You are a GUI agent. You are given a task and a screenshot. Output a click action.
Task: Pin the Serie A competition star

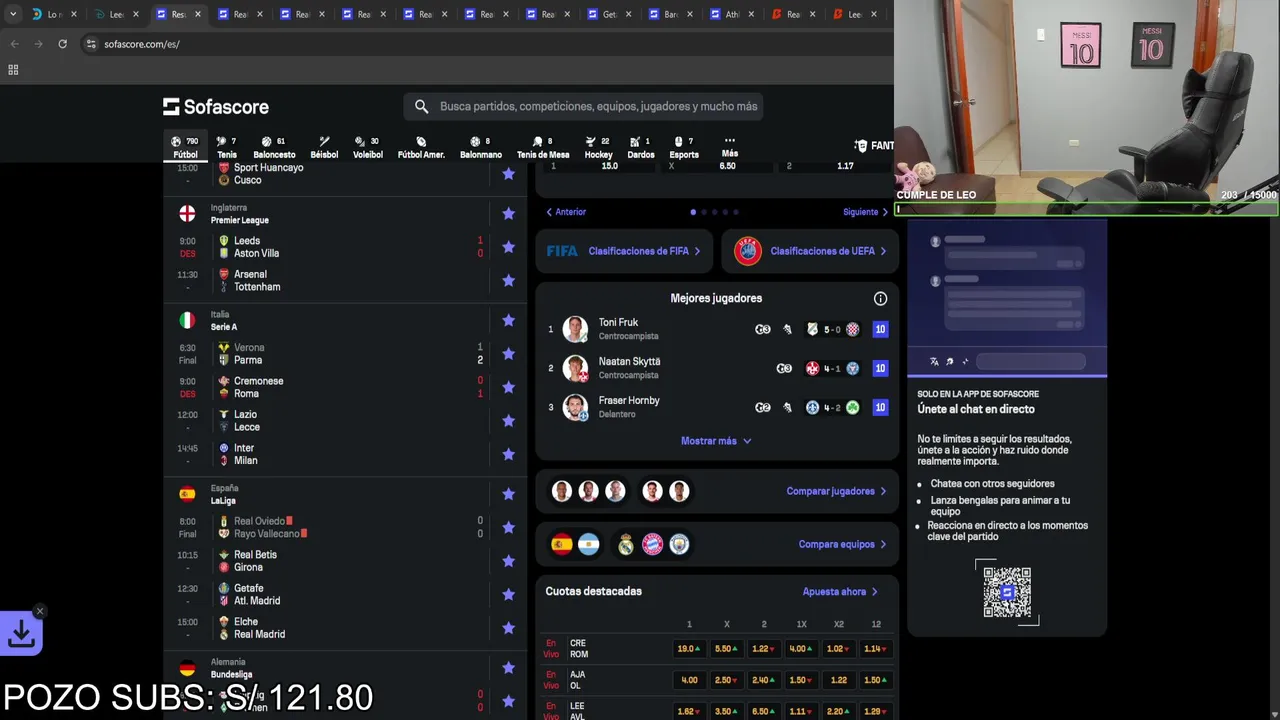pos(508,320)
